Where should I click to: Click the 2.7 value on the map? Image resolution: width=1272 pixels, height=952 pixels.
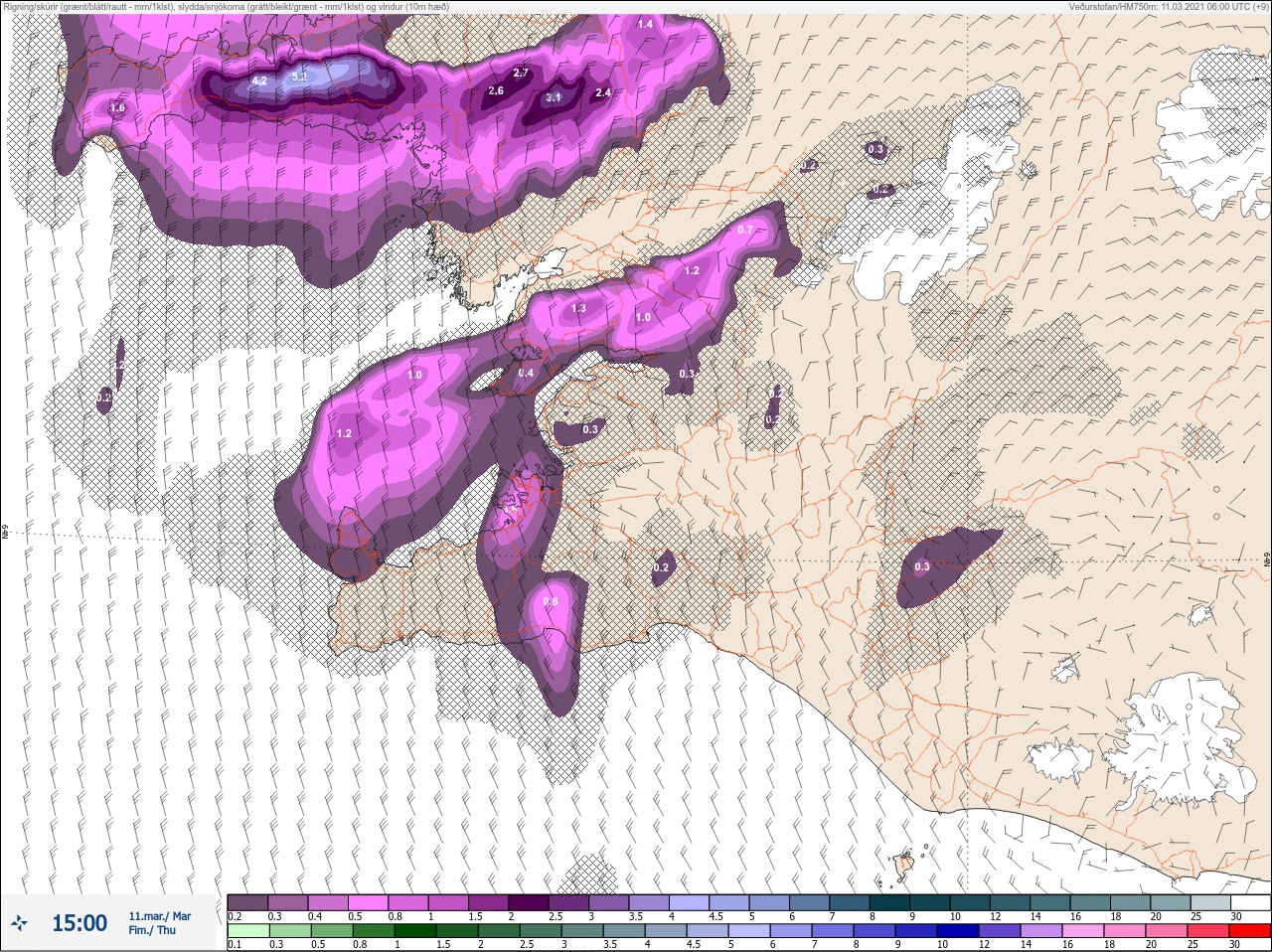coord(521,74)
